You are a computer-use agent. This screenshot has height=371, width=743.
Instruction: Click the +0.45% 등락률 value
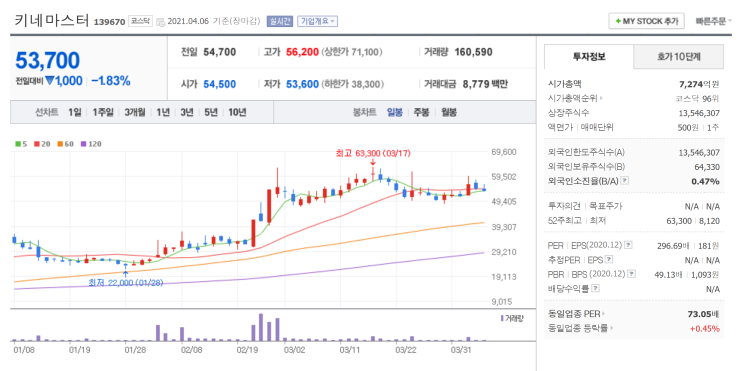click(705, 328)
